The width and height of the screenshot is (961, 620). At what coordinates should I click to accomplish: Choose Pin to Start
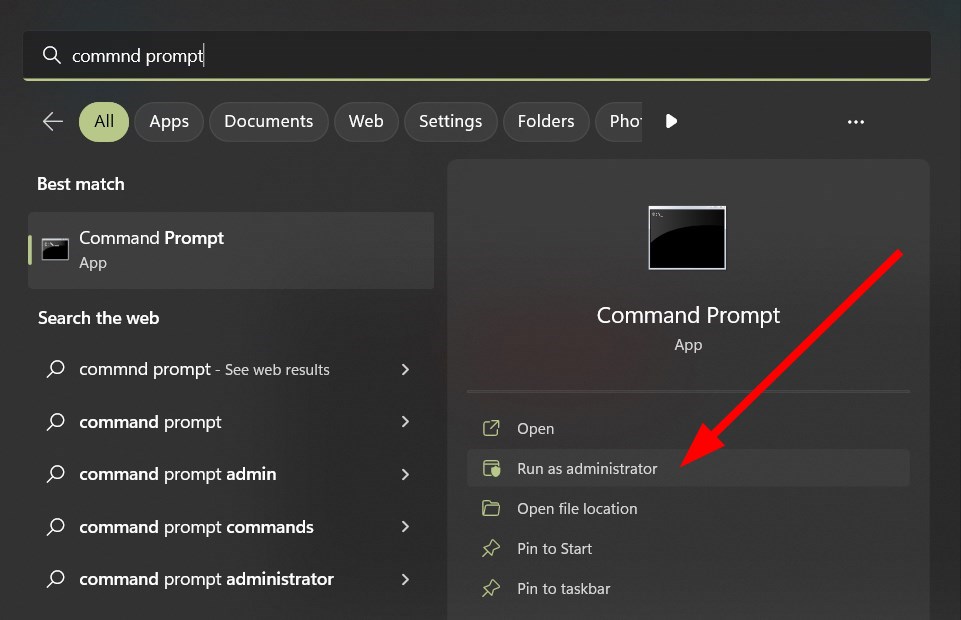click(688, 548)
